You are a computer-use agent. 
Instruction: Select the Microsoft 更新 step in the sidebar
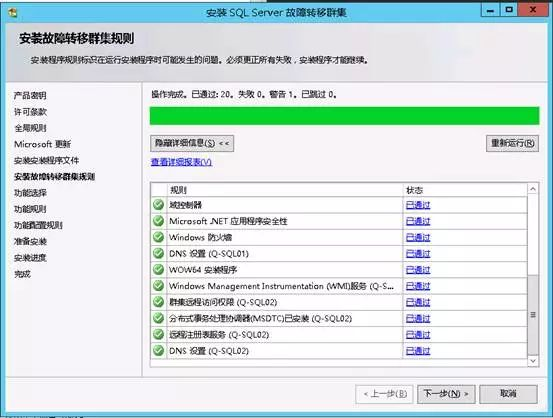pyautogui.click(x=42, y=144)
